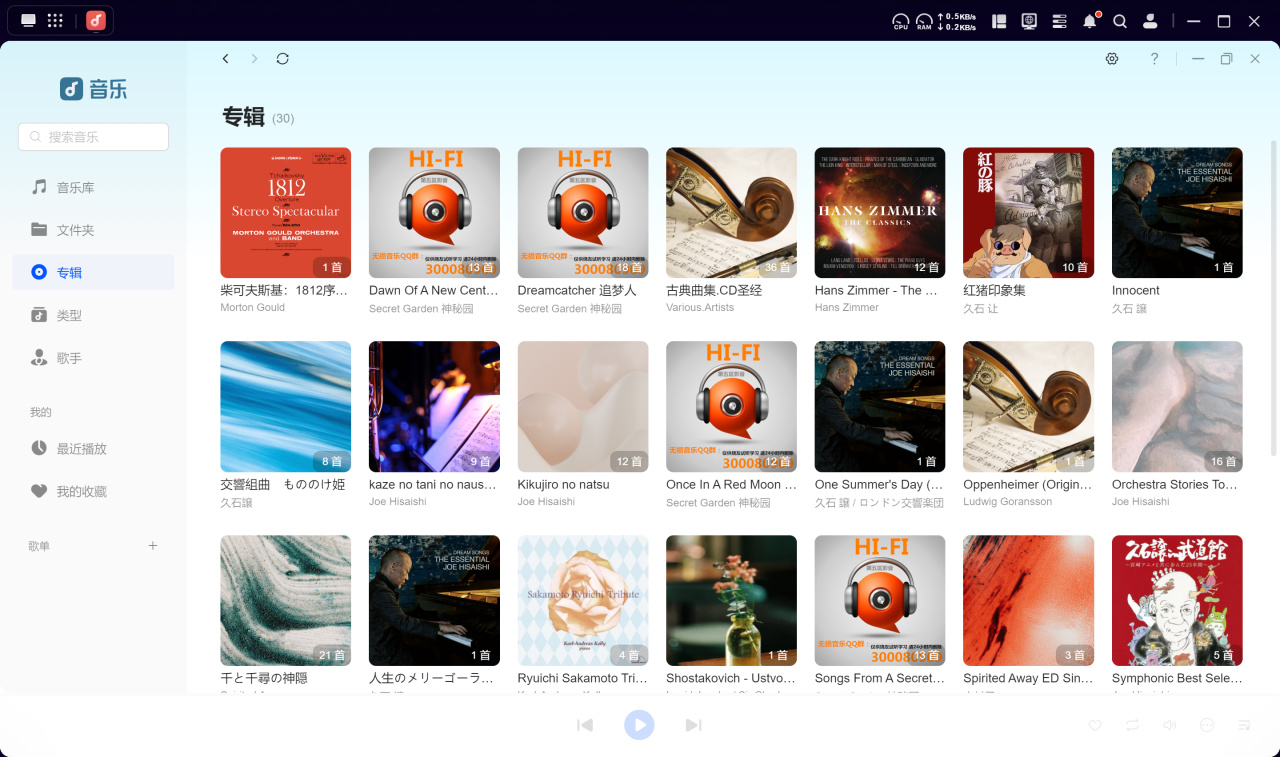1280x757 pixels.
Task: Open Oppenheimer soundtrack album cover
Action: 1028,407
